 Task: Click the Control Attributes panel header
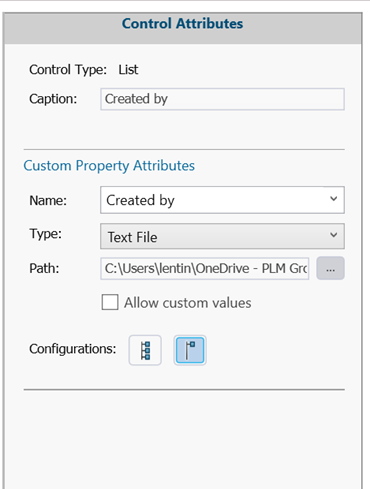tap(183, 28)
